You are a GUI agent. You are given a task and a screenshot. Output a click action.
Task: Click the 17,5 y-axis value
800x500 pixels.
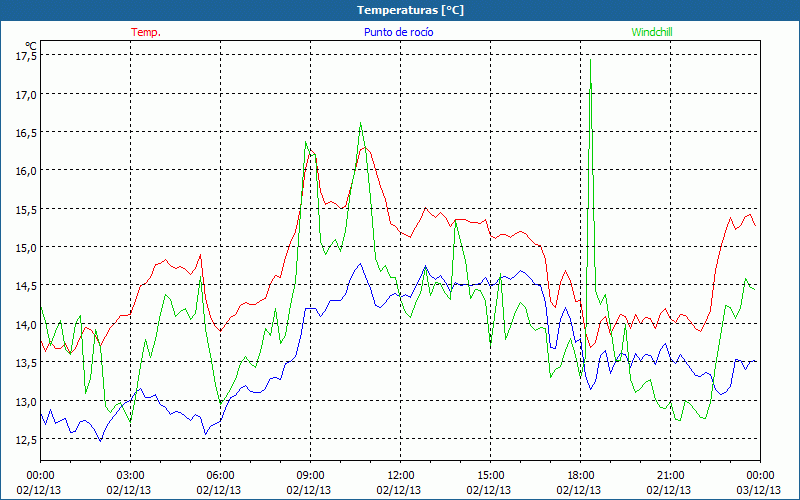[x=26, y=56]
